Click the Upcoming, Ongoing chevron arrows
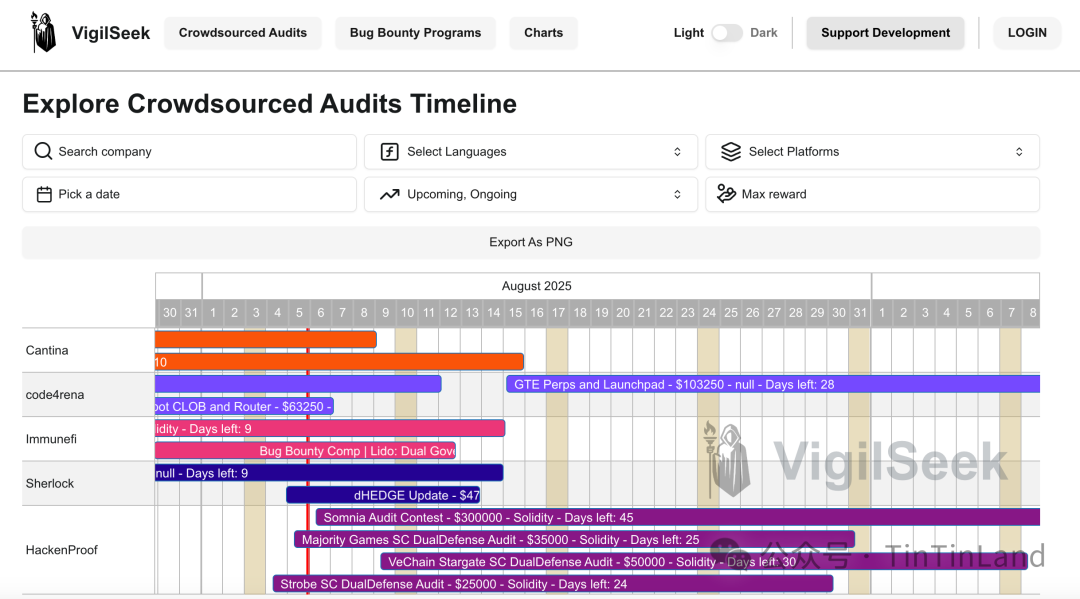Image resolution: width=1080 pixels, height=599 pixels. point(677,194)
